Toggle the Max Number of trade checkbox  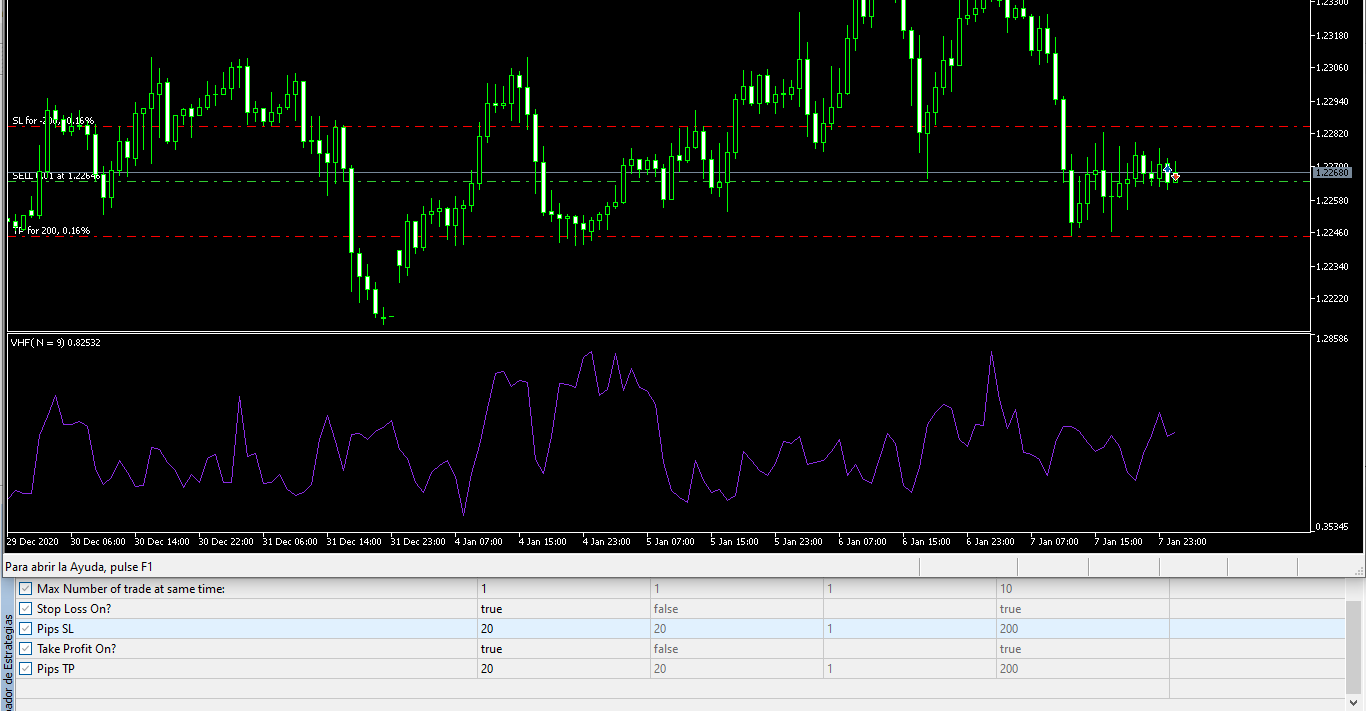pyautogui.click(x=26, y=589)
